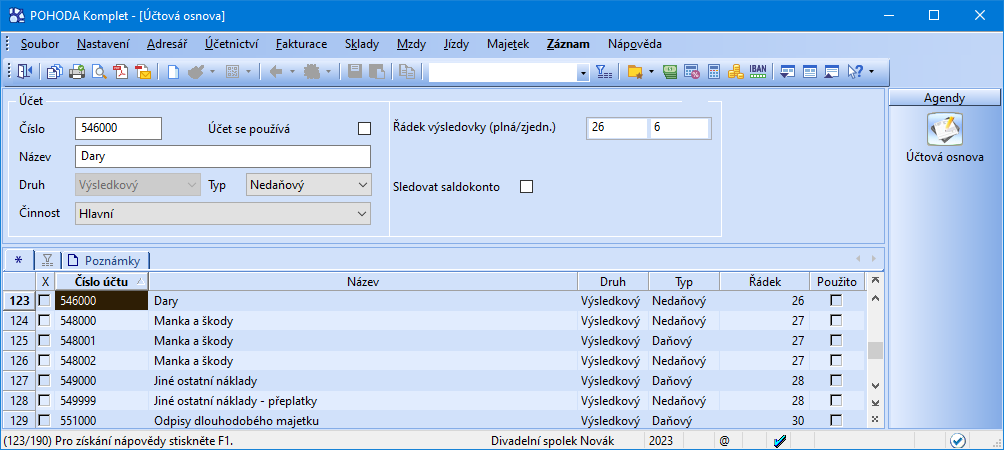Click the blue checkmark status bar icon
The height and width of the screenshot is (450, 1004).
pos(780,441)
